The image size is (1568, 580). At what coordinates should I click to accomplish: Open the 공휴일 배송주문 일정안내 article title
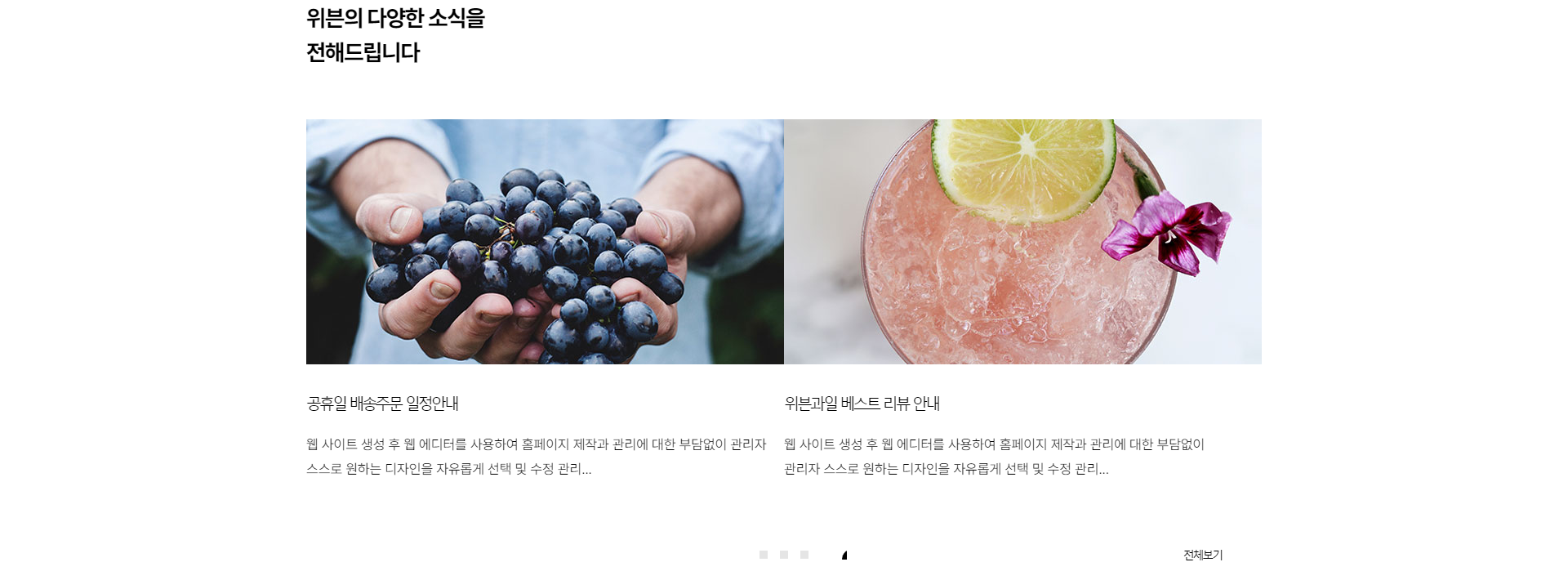click(382, 404)
